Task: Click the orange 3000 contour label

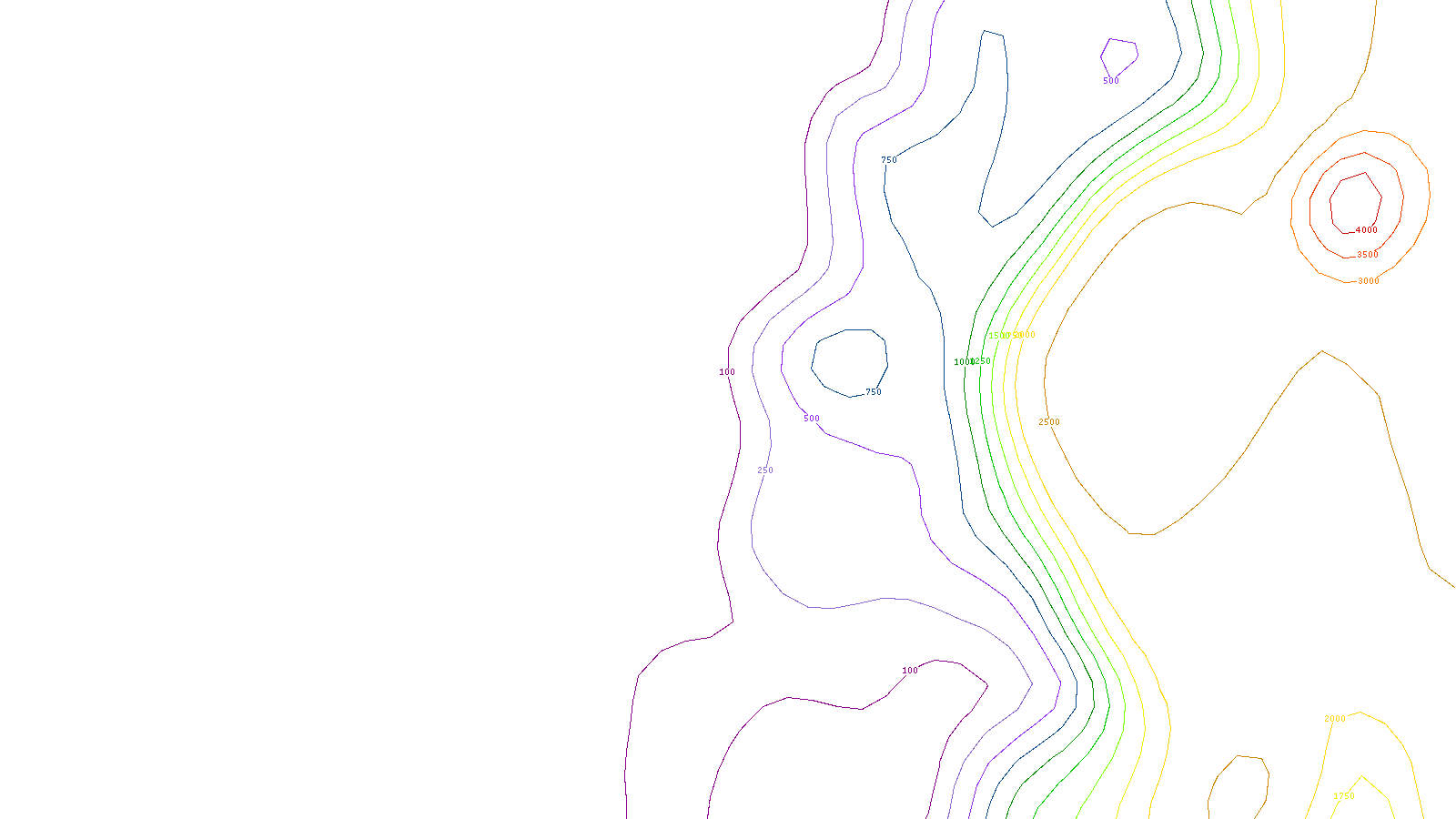Action: [1369, 281]
